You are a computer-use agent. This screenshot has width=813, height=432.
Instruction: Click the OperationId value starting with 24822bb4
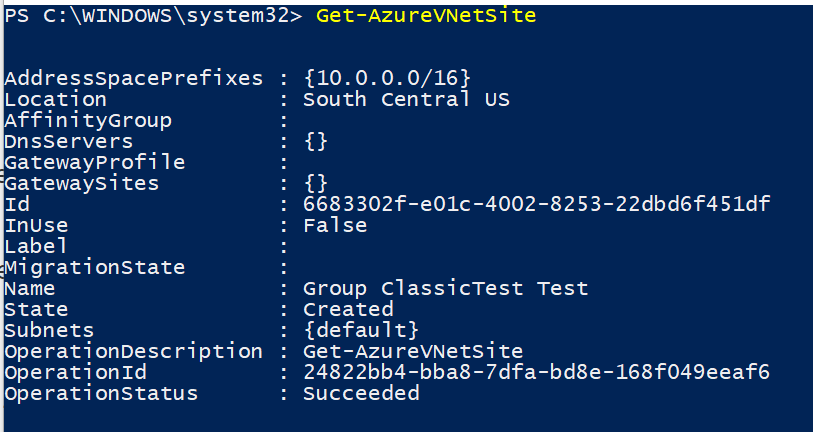point(537,373)
